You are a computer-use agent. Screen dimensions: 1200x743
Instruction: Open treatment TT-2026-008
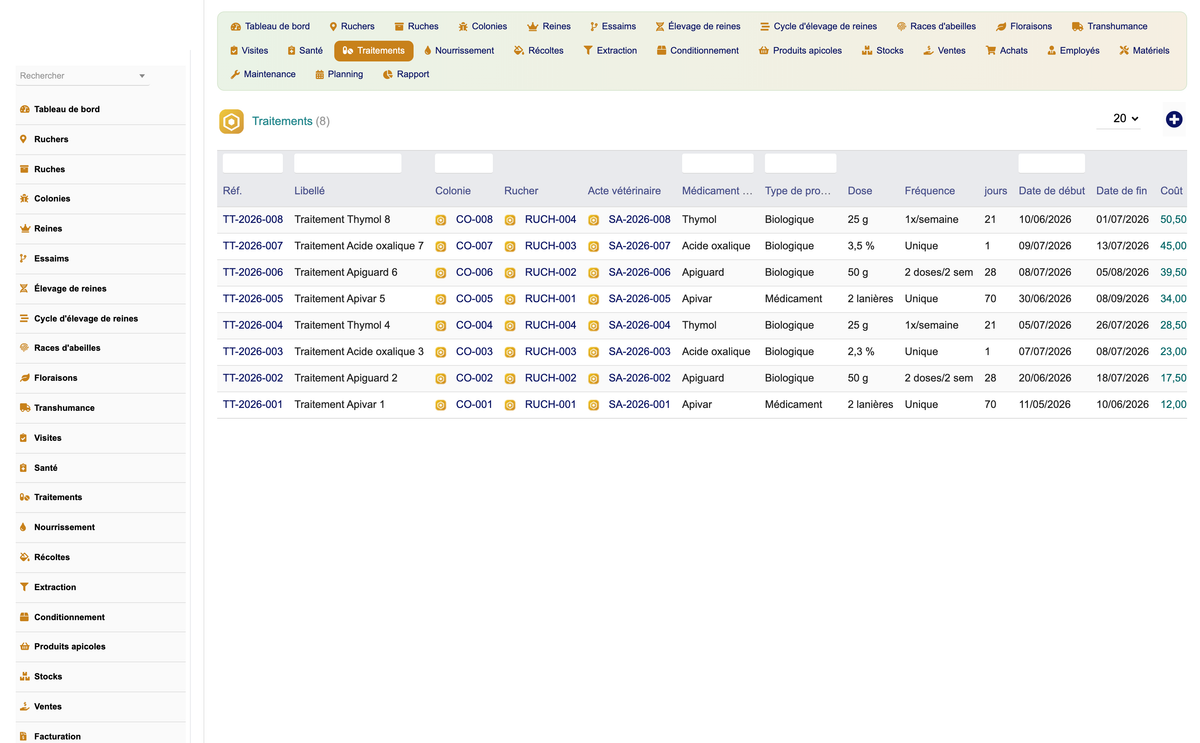pos(253,219)
